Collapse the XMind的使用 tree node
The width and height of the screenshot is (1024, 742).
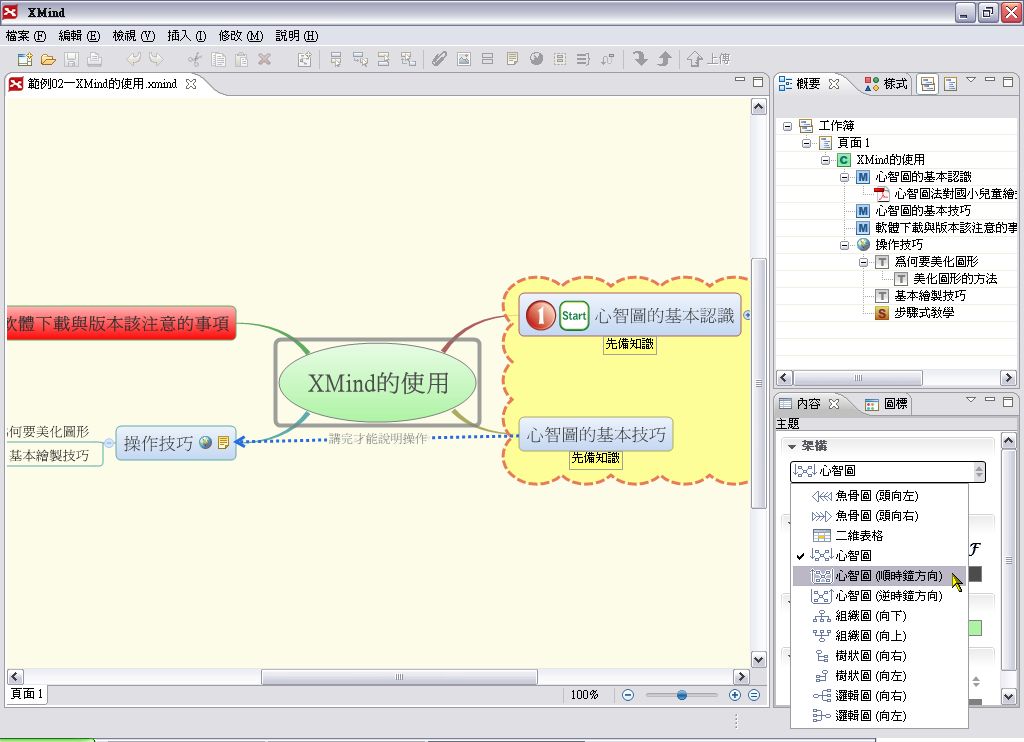point(825,160)
